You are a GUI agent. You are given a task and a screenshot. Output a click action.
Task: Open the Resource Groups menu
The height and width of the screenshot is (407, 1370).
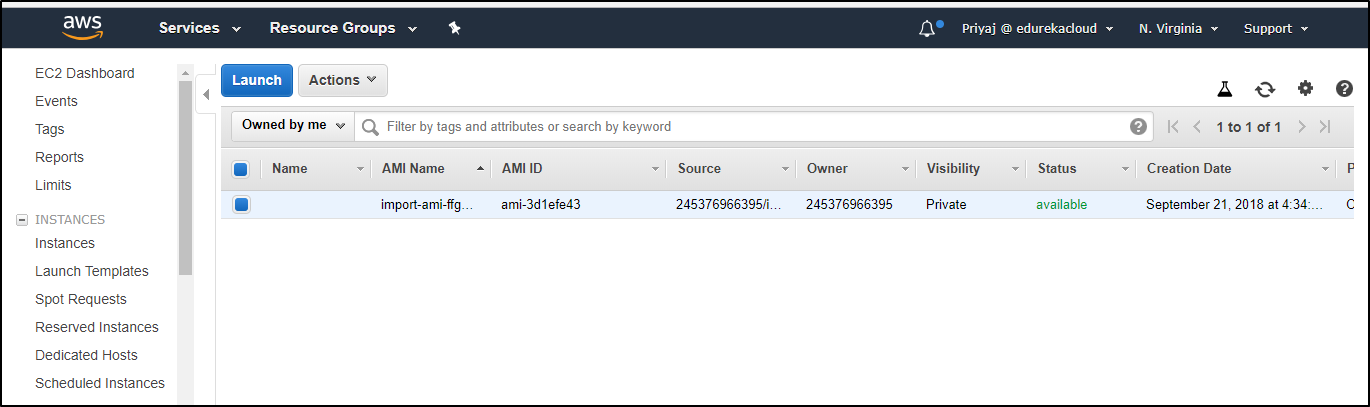coord(343,28)
